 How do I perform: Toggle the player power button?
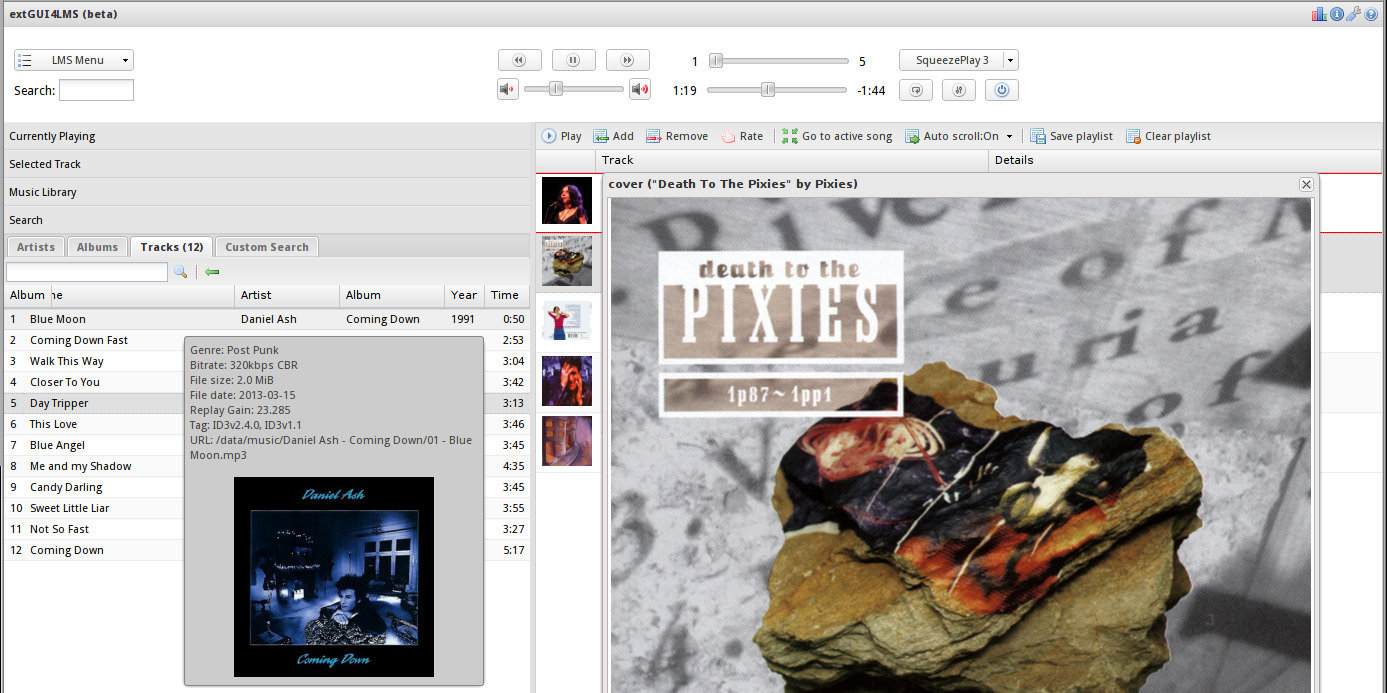pos(1002,90)
